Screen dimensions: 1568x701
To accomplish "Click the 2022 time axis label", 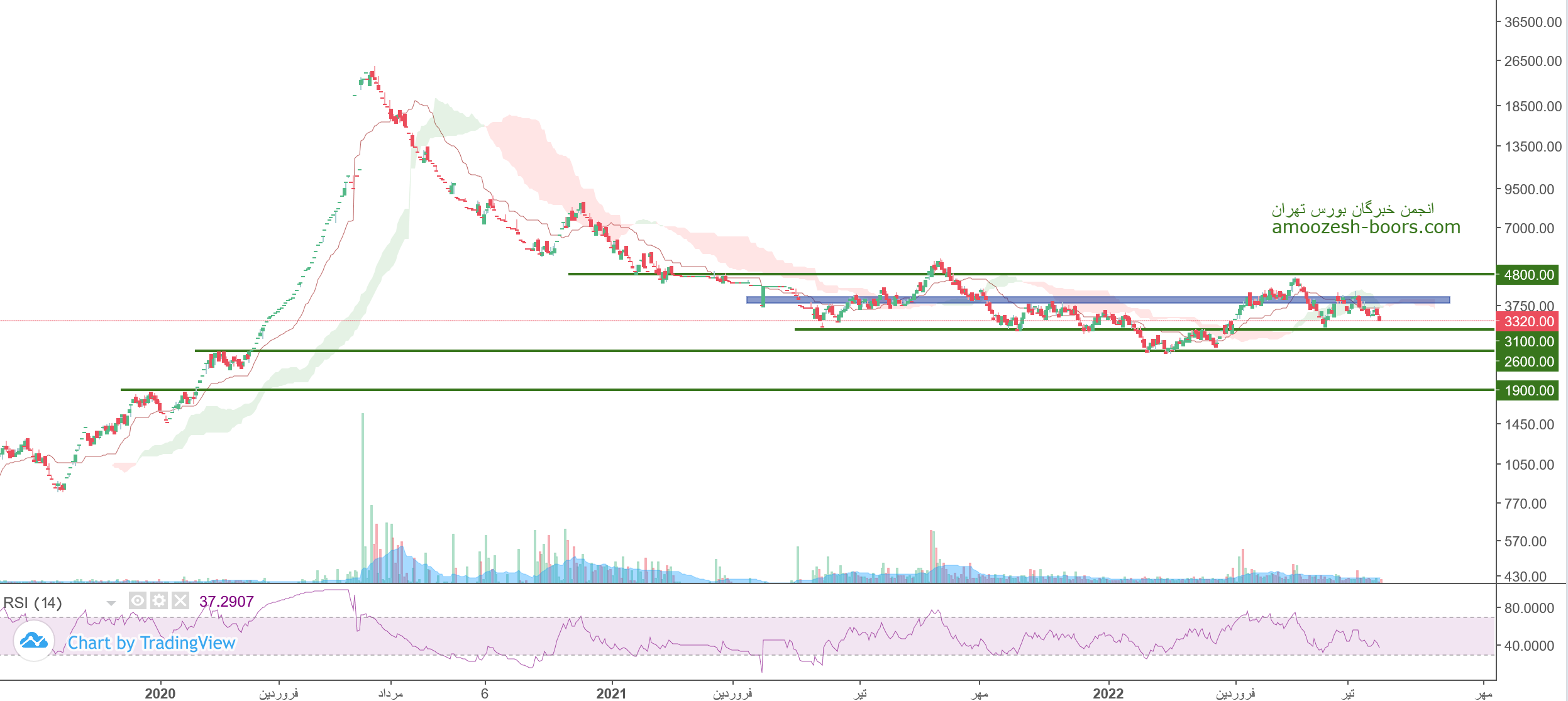I will pos(1108,693).
